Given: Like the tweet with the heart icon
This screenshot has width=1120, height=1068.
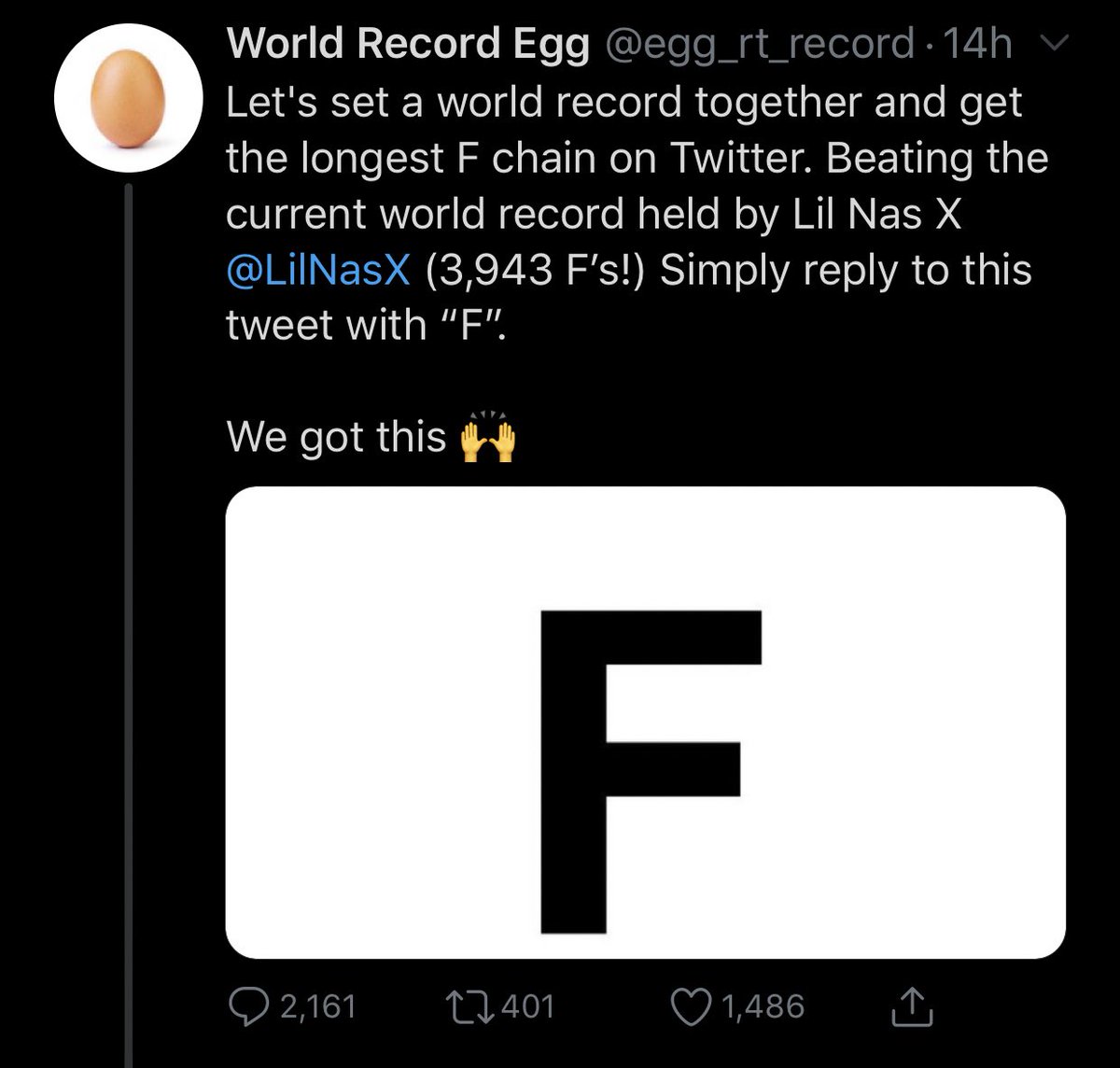Looking at the screenshot, I should 689,1006.
